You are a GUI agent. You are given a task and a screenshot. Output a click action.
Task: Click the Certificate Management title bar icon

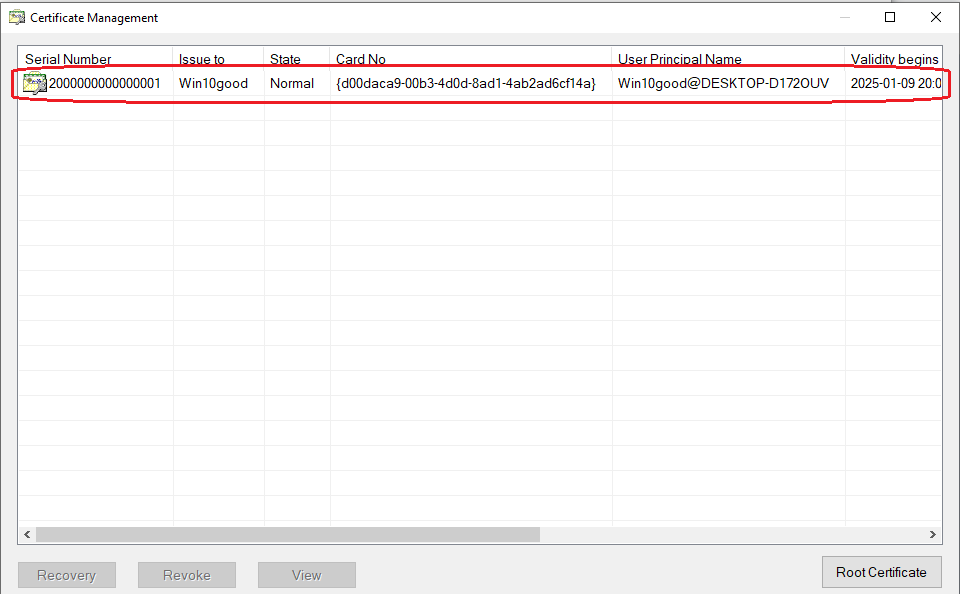pyautogui.click(x=17, y=17)
